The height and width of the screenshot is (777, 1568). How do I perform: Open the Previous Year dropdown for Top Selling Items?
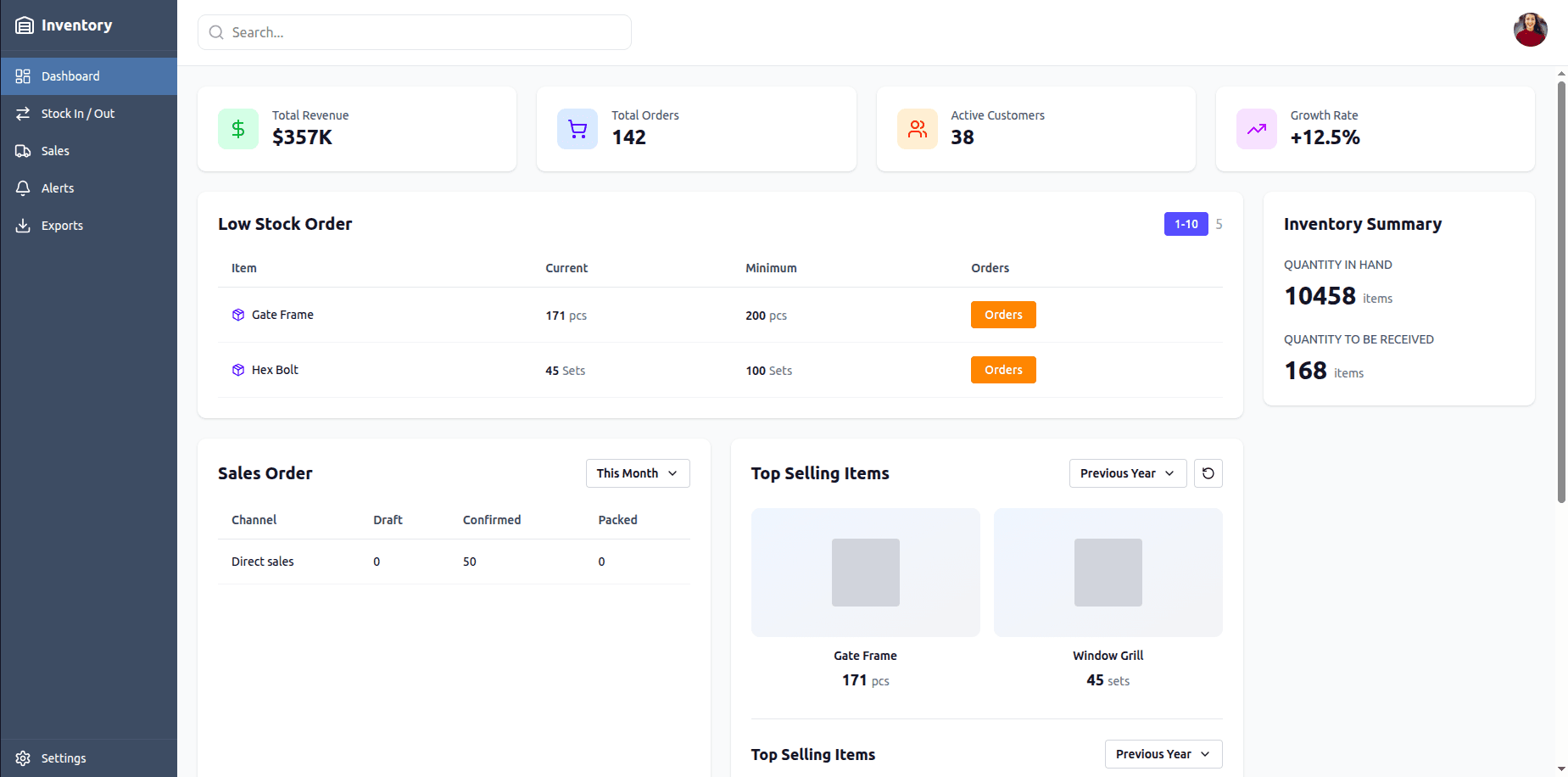(1127, 472)
